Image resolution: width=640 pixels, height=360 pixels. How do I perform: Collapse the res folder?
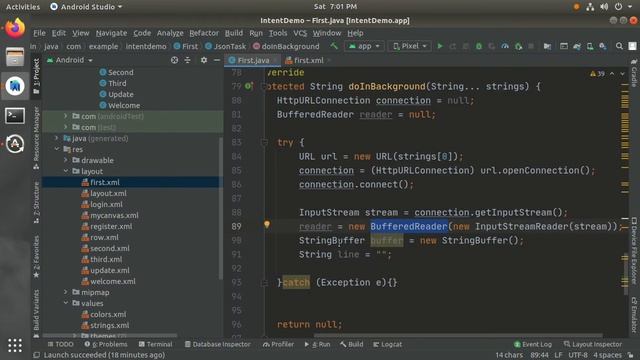pos(57,149)
